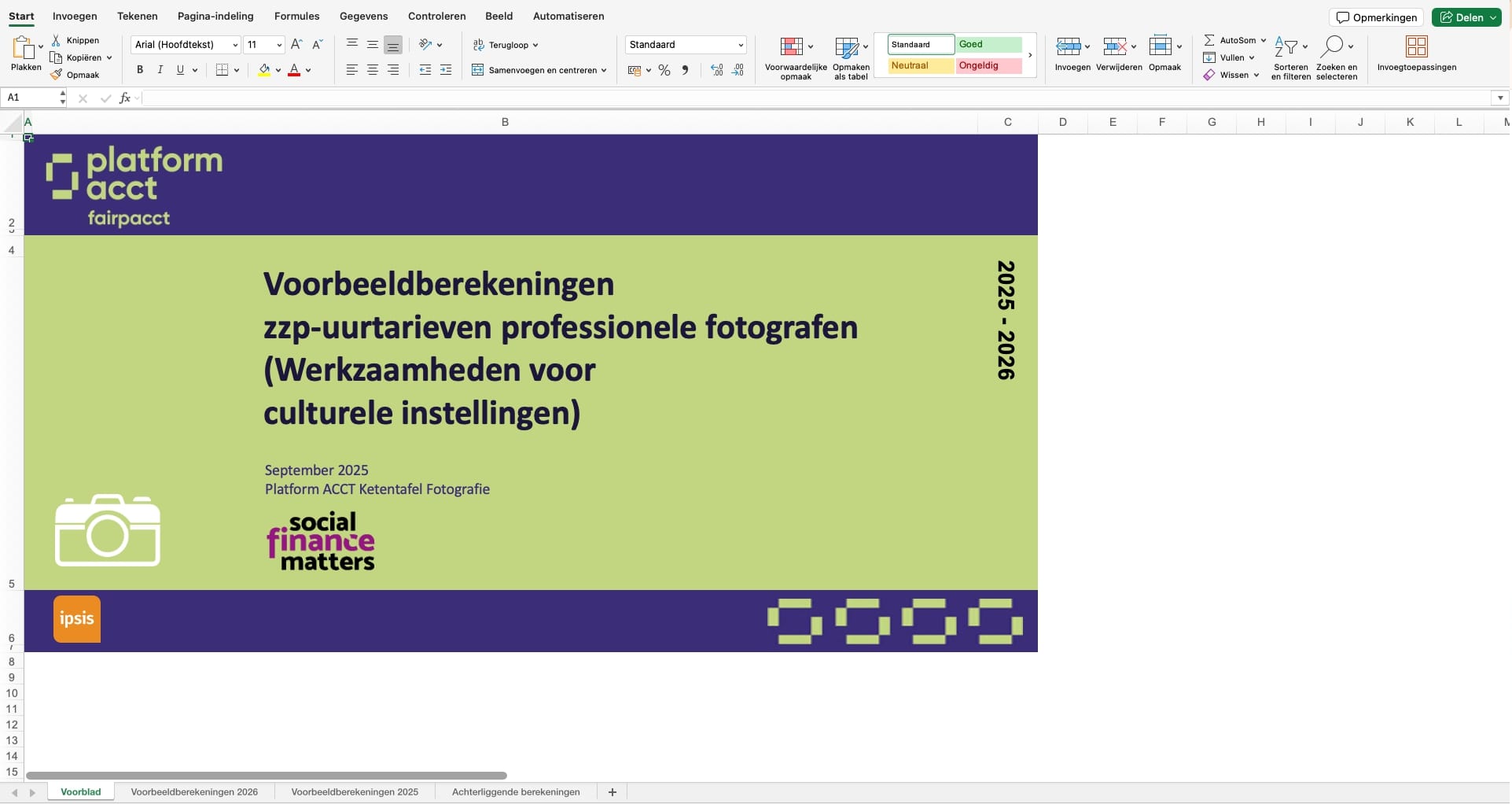This screenshot has width=1512, height=804.
Task: Open Voorwaardelijke opmaak icon
Action: 792,46
